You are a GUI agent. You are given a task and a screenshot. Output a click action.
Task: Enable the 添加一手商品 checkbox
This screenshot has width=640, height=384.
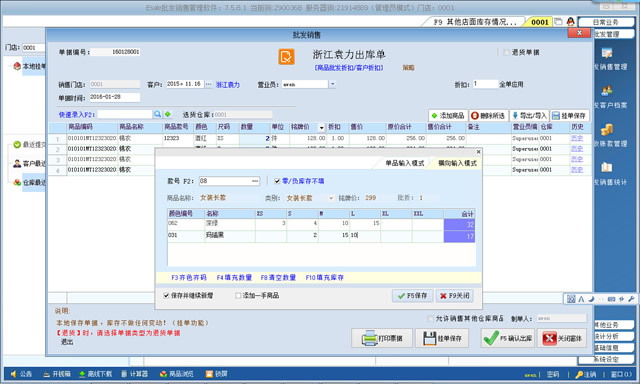238,295
